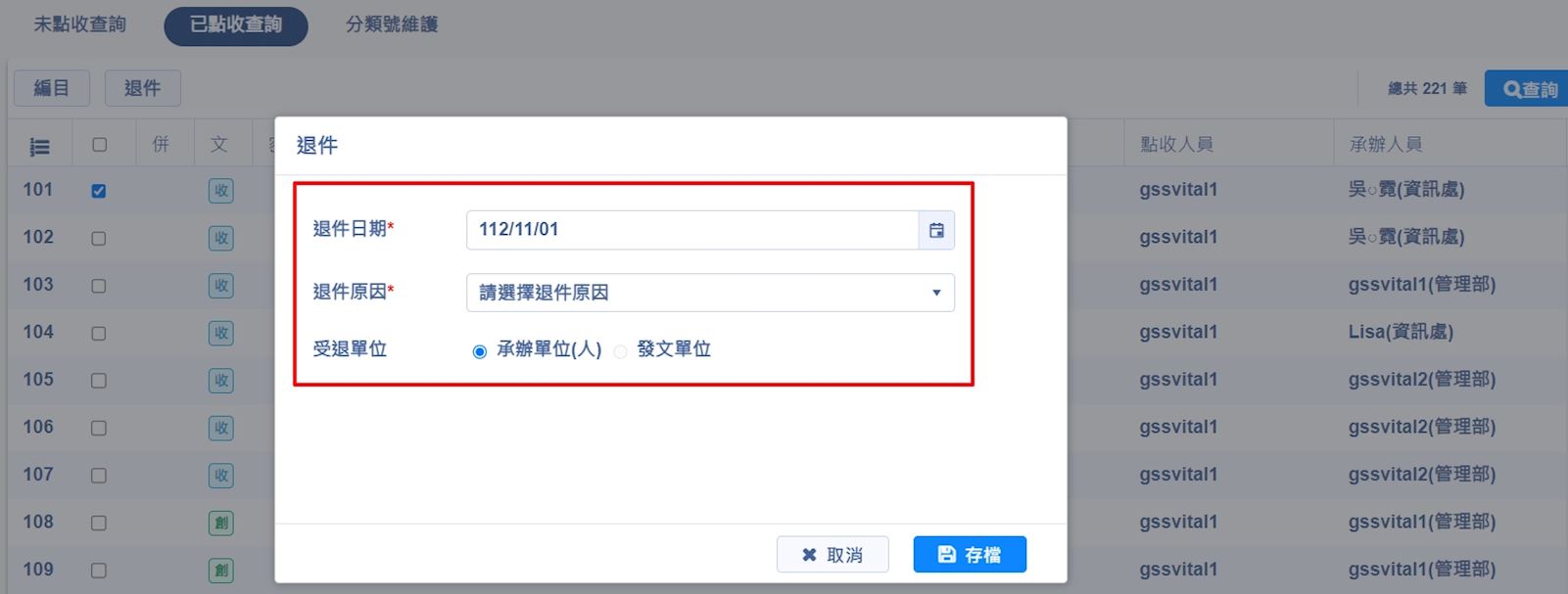Screen dimensions: 1568x594
Task: Switch to the 已點收查詢 tab
Action: tap(236, 25)
